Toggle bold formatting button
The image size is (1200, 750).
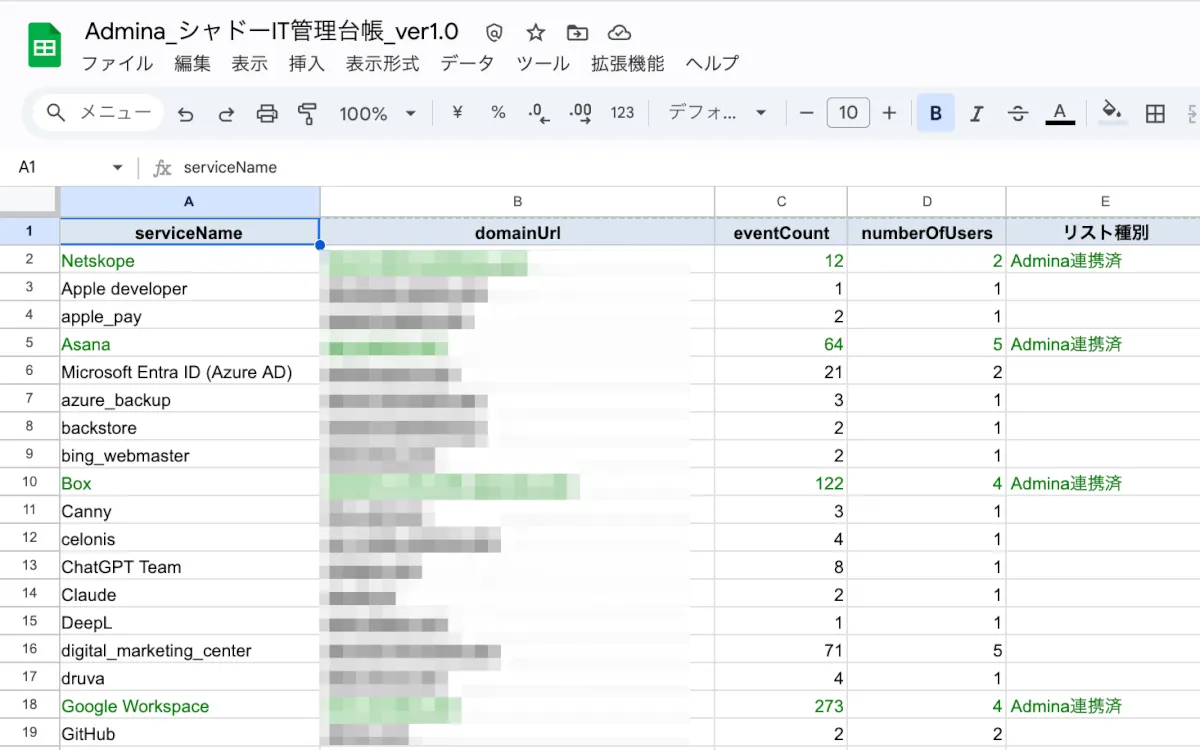pyautogui.click(x=935, y=113)
